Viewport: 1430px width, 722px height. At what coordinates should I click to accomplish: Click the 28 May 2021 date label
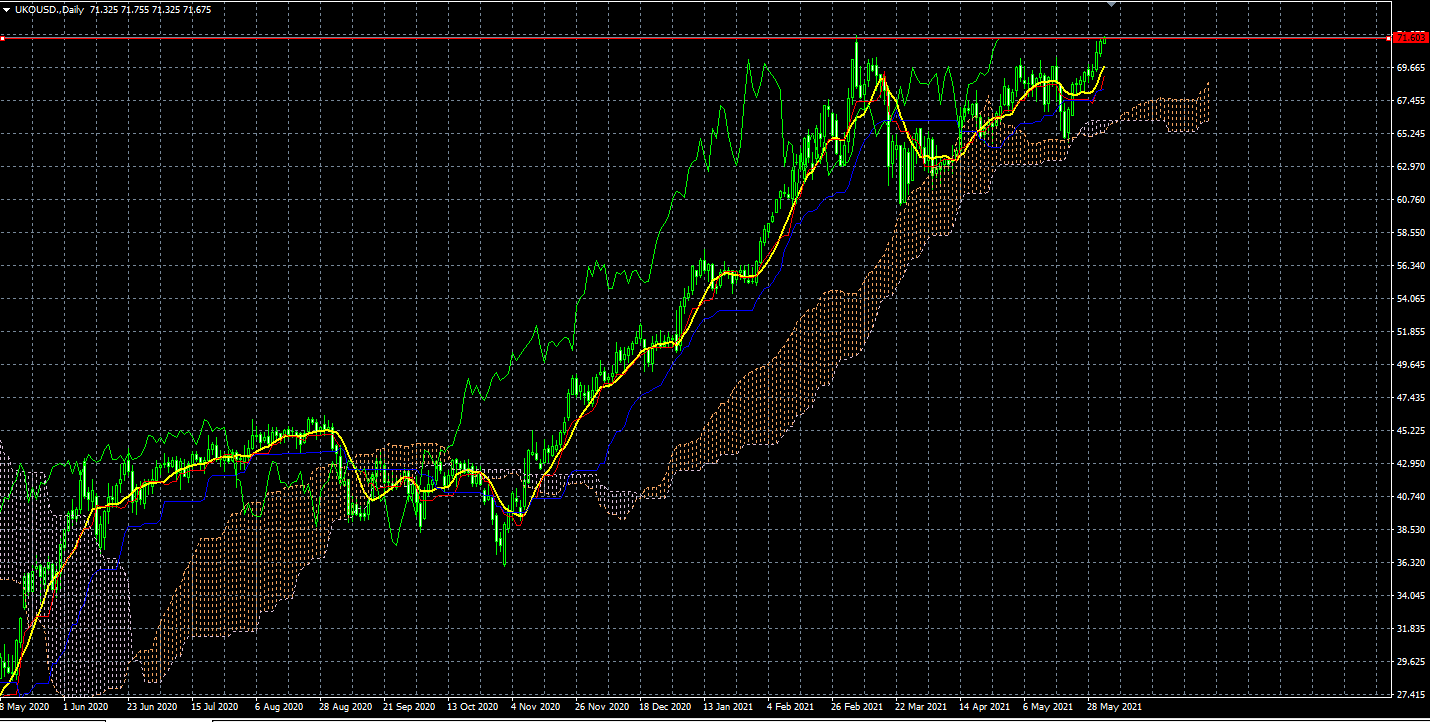click(x=1113, y=707)
